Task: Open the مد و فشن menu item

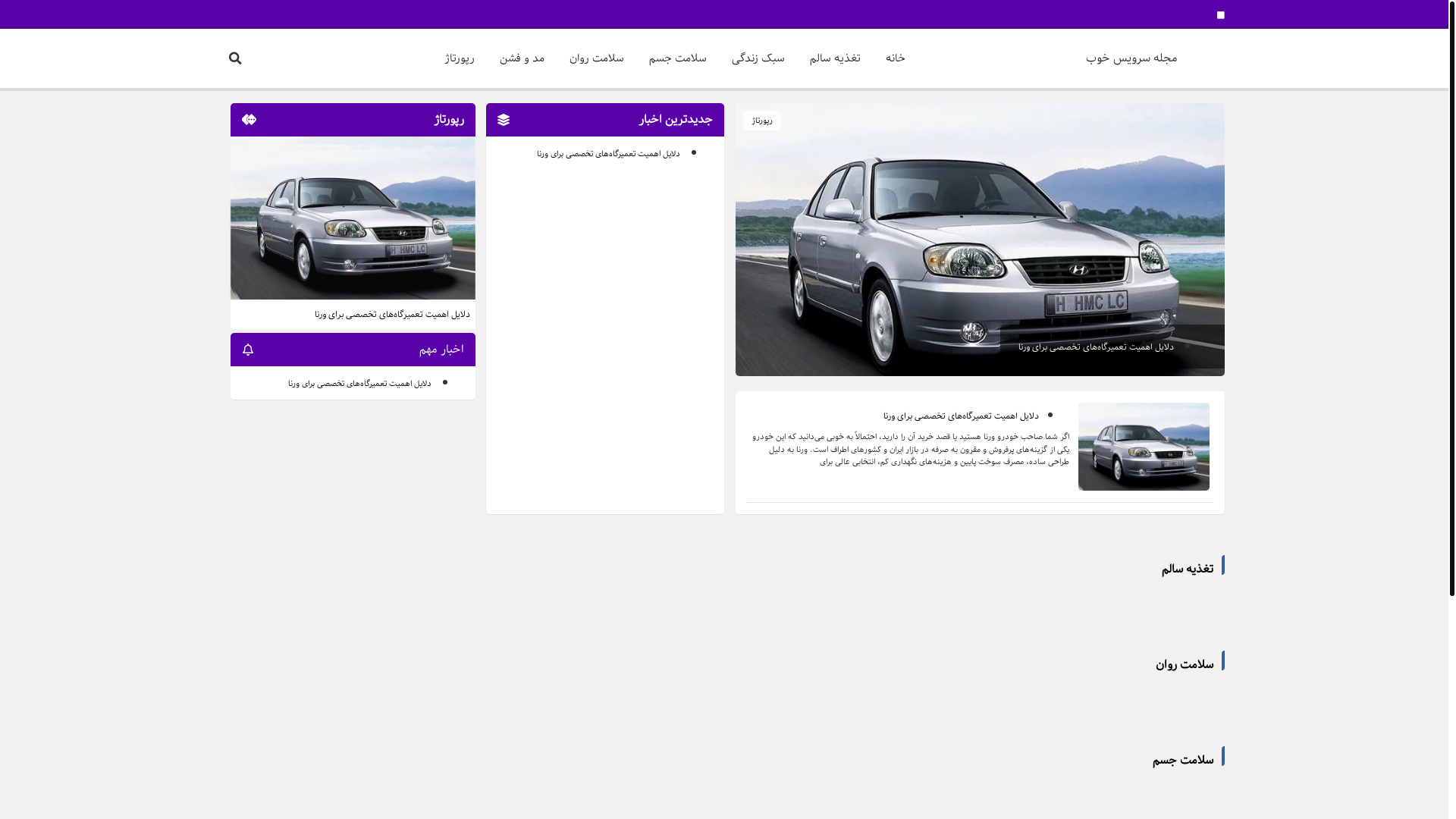Action: point(522,58)
